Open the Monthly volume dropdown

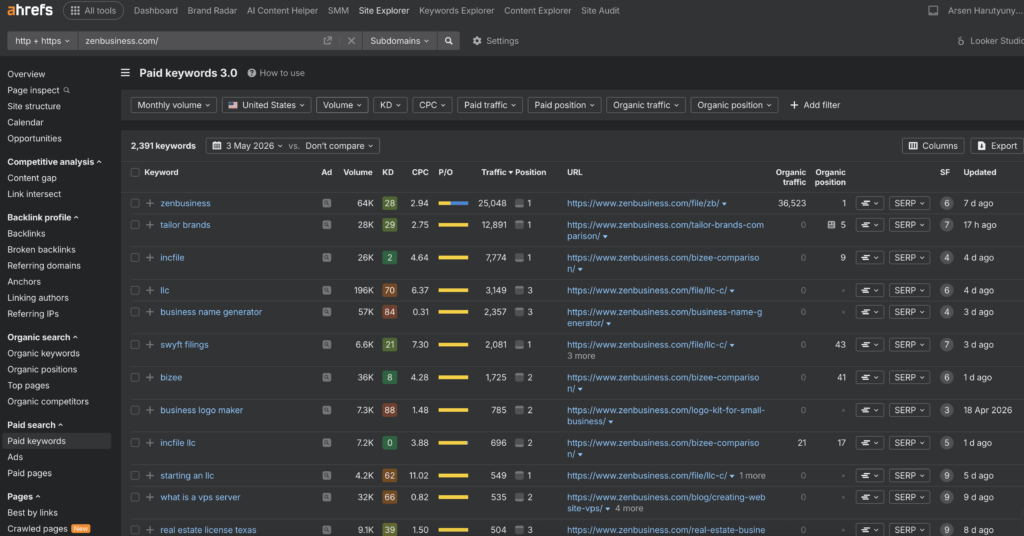click(174, 105)
